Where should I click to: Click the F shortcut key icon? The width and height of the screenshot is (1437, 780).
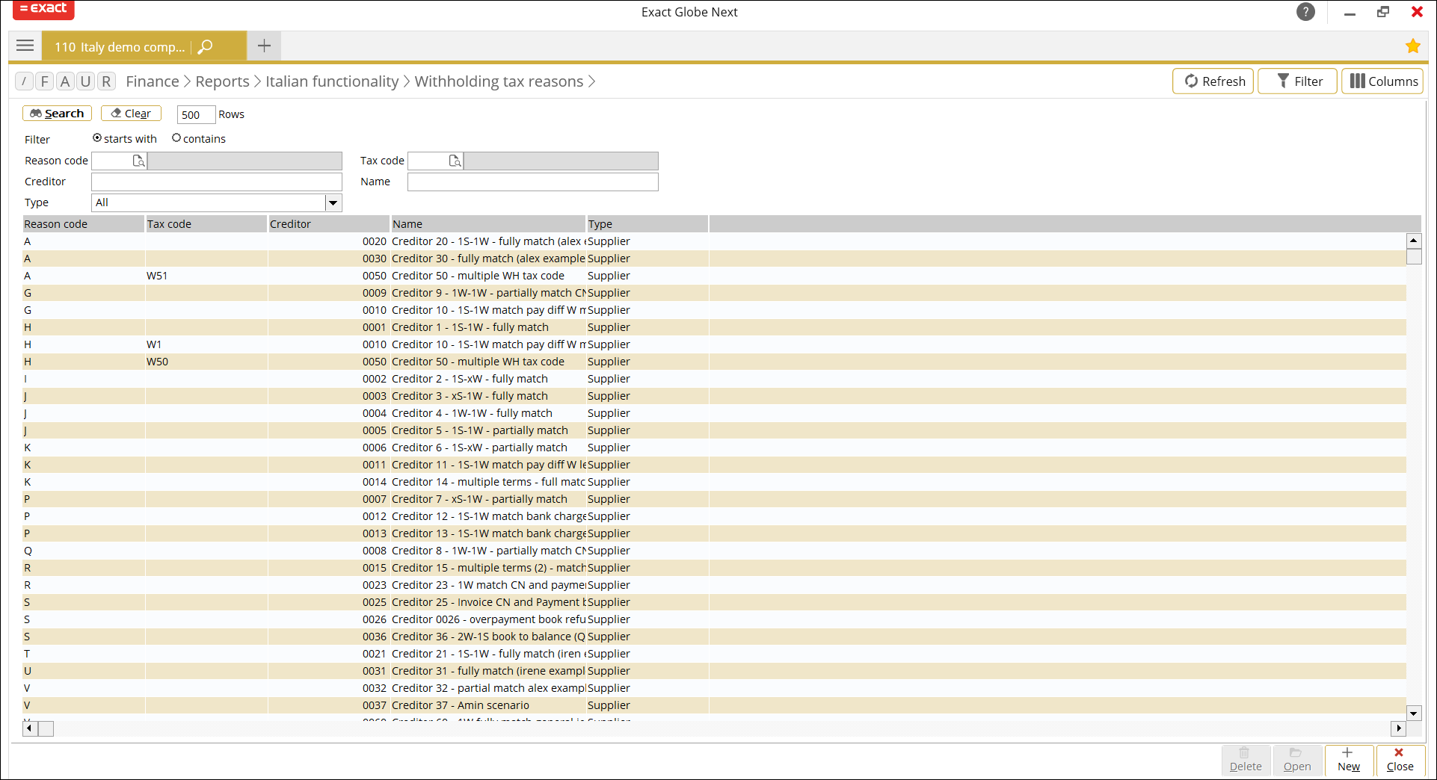44,82
